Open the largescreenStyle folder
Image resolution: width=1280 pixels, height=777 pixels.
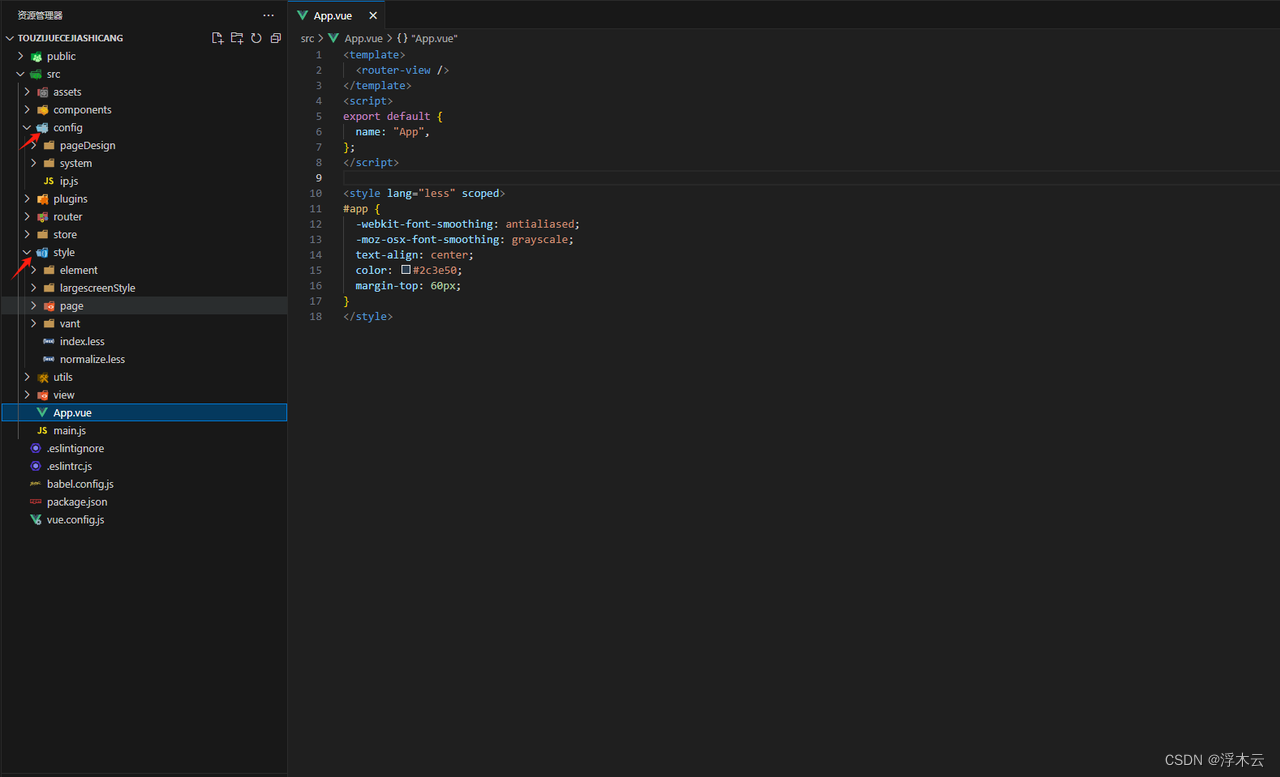coord(97,288)
